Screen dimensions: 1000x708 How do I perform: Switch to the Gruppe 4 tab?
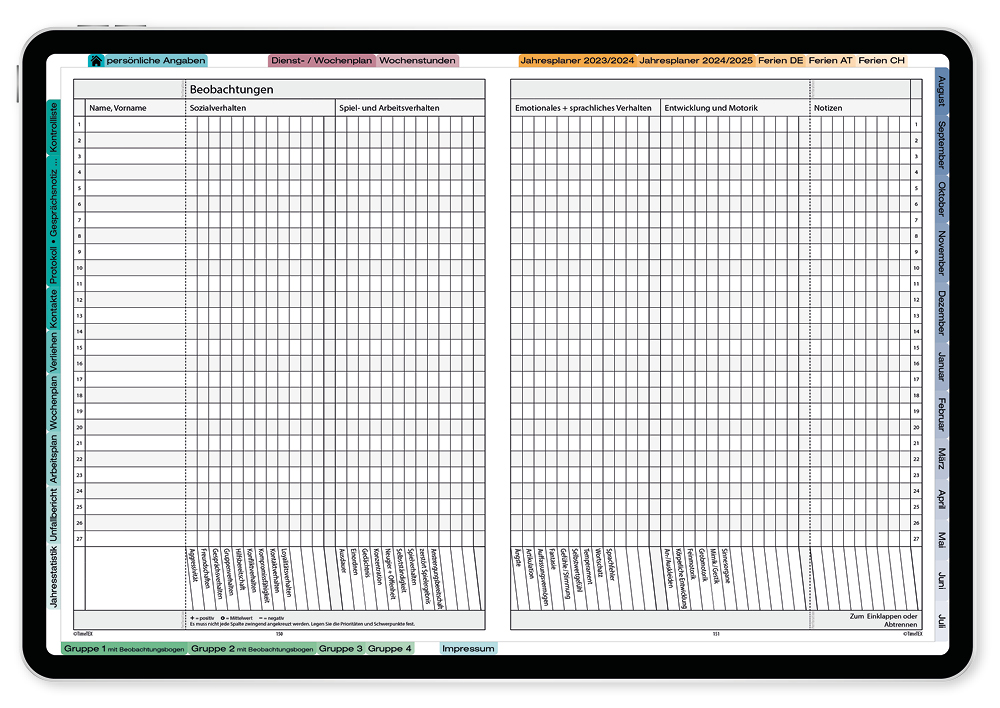[390, 649]
